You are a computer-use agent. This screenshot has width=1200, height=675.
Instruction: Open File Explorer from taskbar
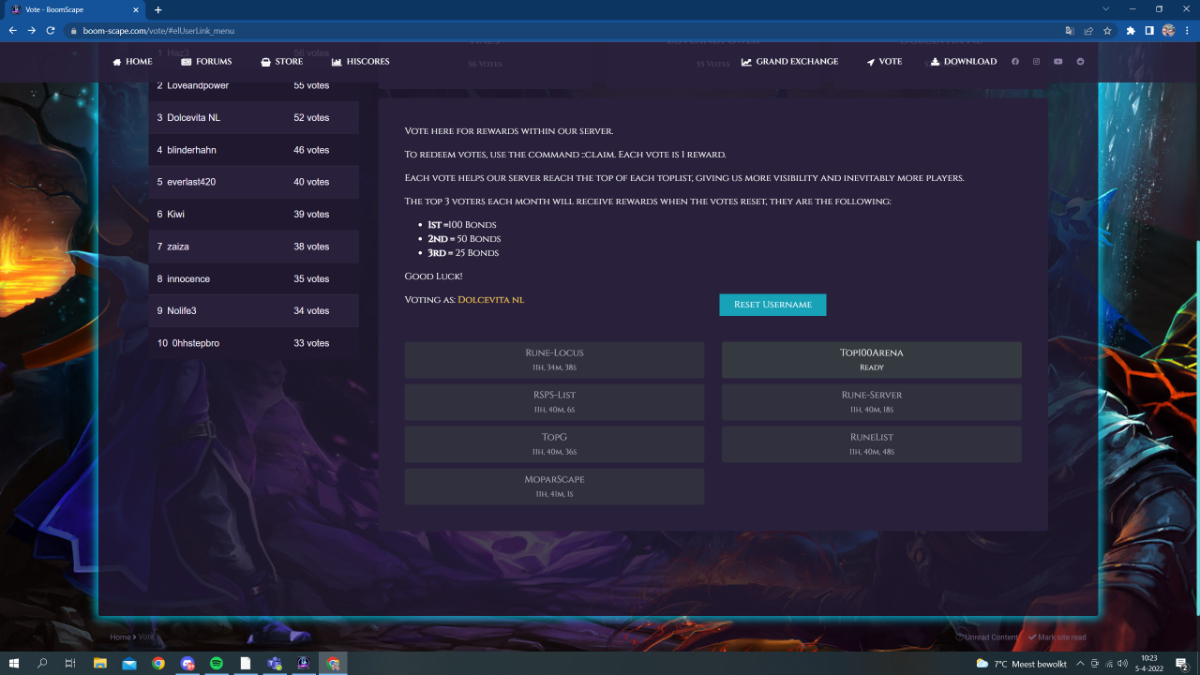click(x=100, y=663)
